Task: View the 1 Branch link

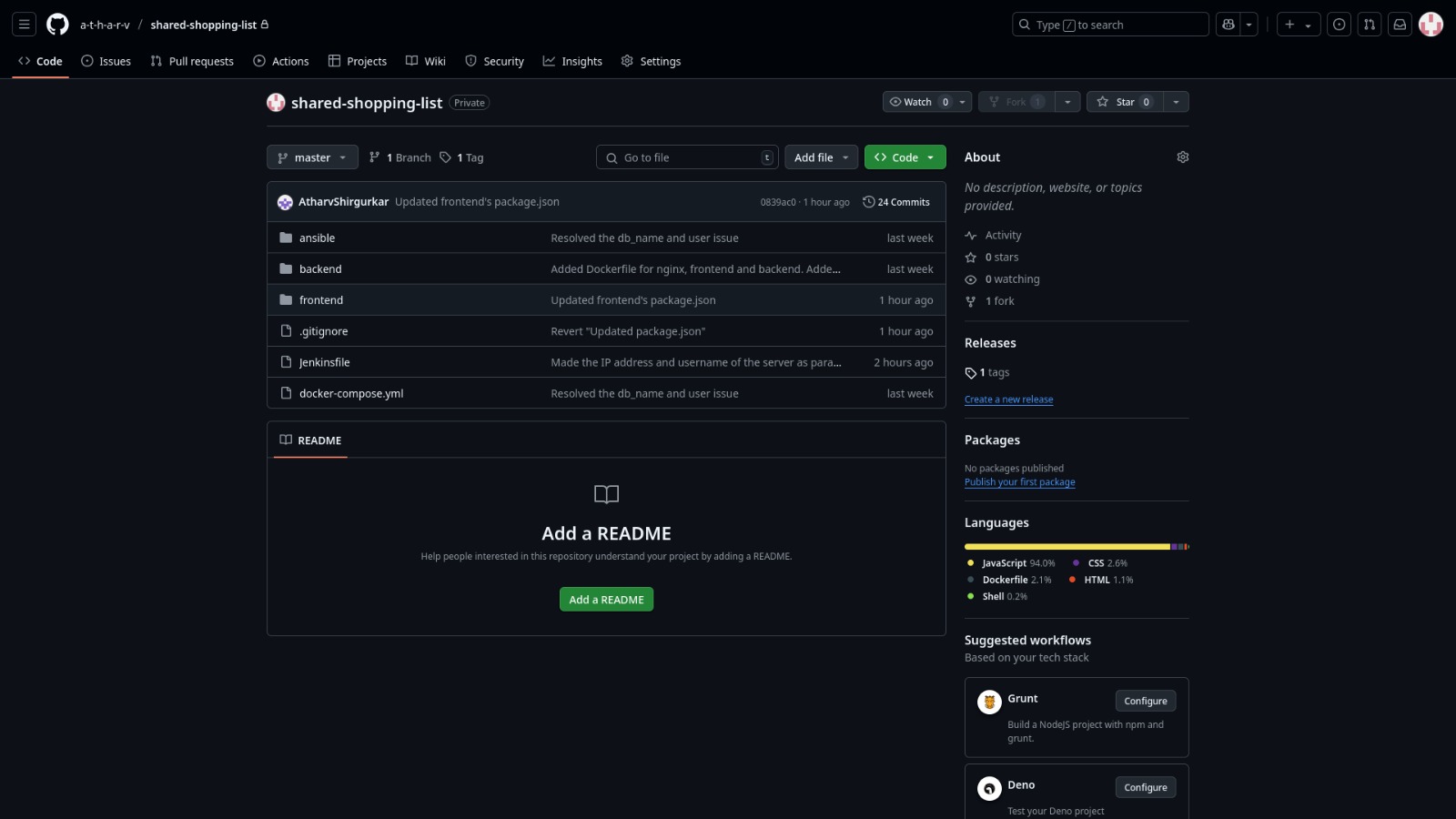Action: 400,157
